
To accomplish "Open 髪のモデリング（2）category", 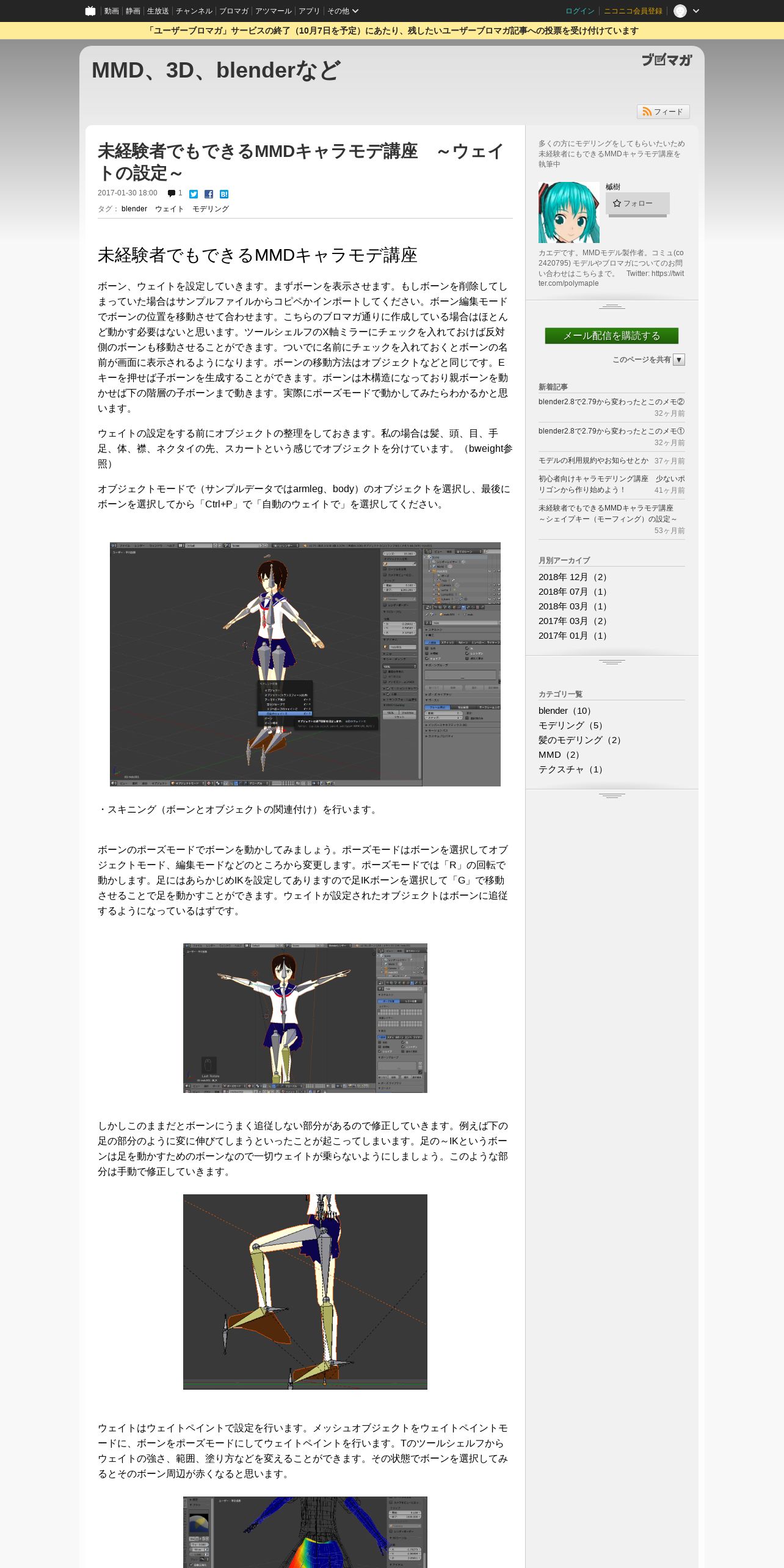I will [581, 740].
